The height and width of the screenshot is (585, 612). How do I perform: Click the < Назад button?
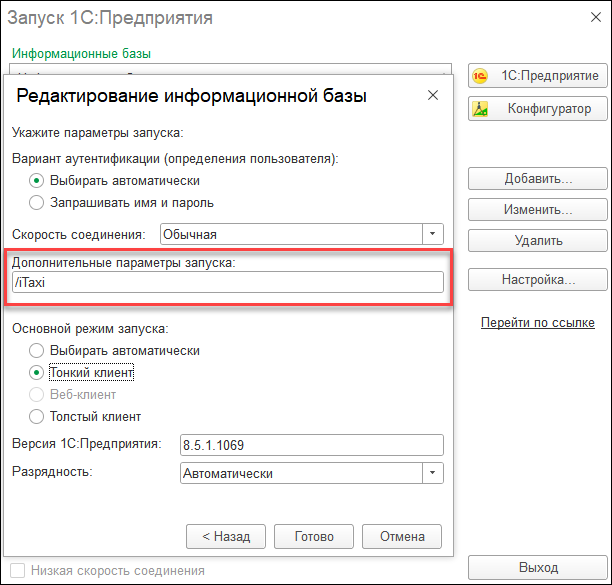click(x=226, y=537)
